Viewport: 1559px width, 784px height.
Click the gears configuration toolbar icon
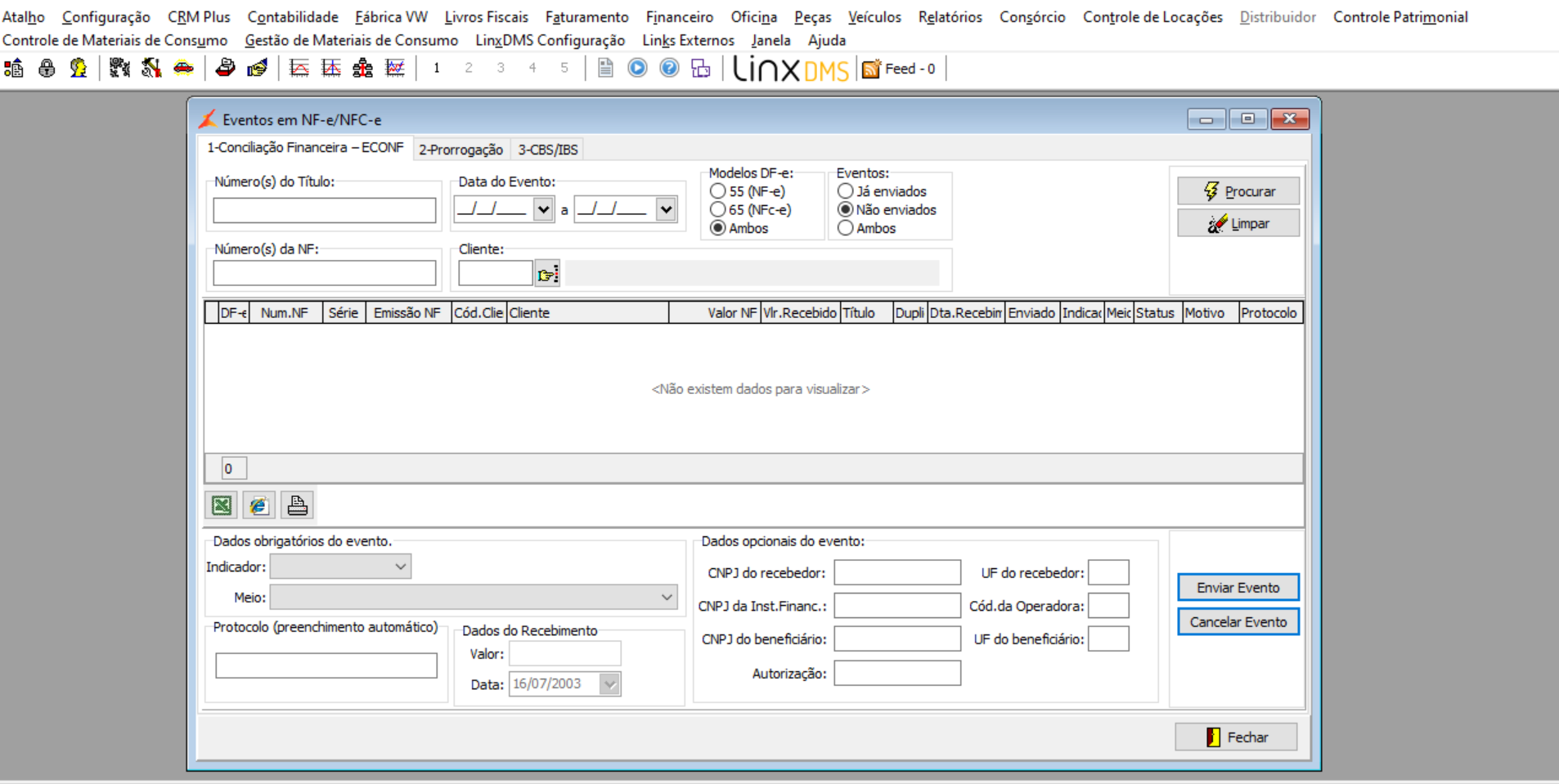pos(119,69)
